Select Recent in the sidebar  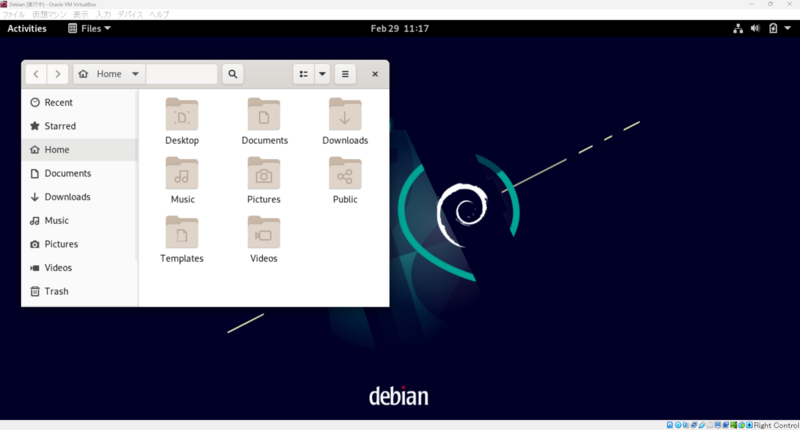tap(80, 103)
